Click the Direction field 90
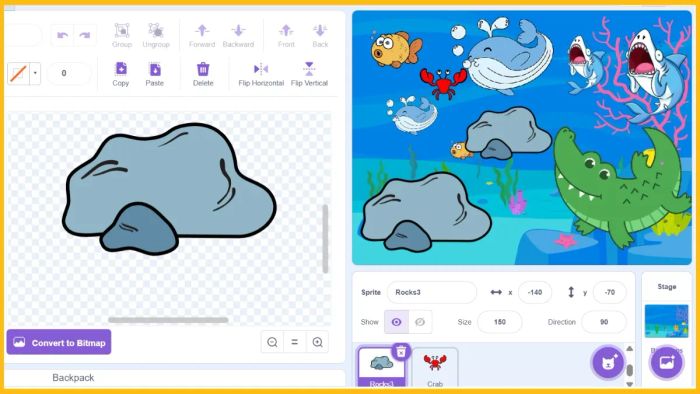The height and width of the screenshot is (394, 700). 604,322
